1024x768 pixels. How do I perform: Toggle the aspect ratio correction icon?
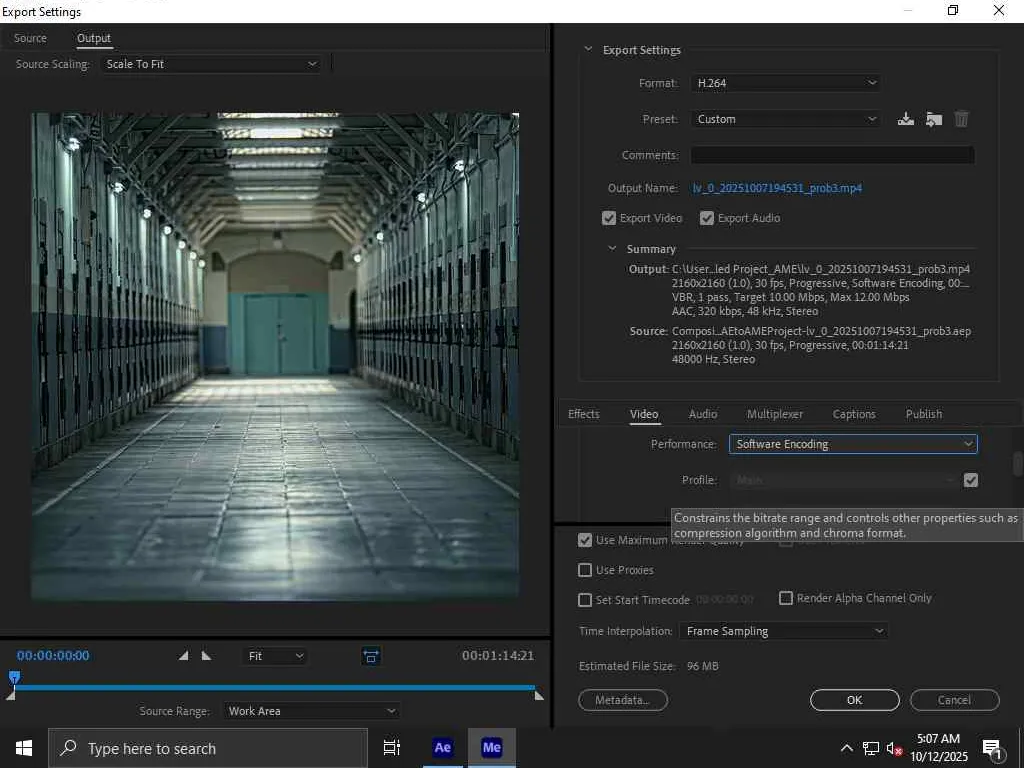371,656
